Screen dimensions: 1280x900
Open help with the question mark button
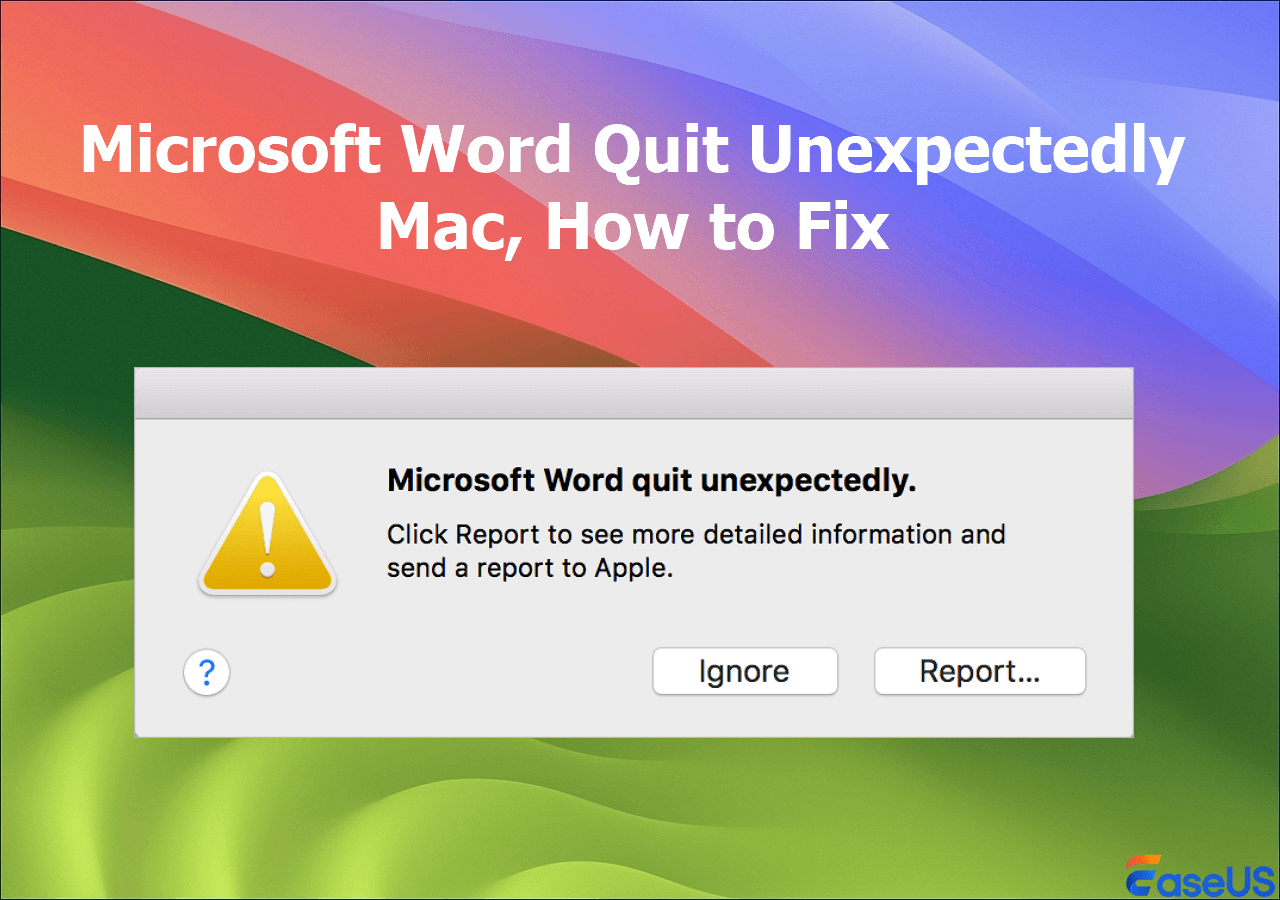(x=207, y=672)
